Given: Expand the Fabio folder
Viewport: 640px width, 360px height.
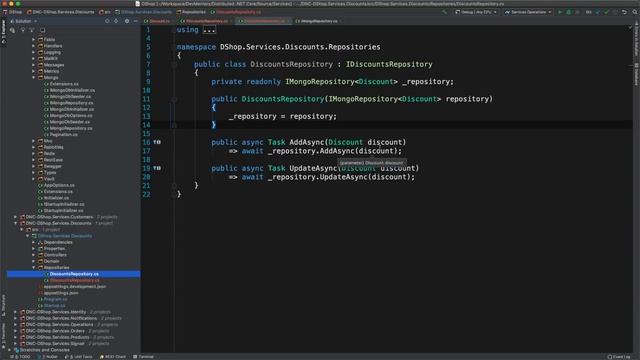Looking at the screenshot, I should click(33, 40).
